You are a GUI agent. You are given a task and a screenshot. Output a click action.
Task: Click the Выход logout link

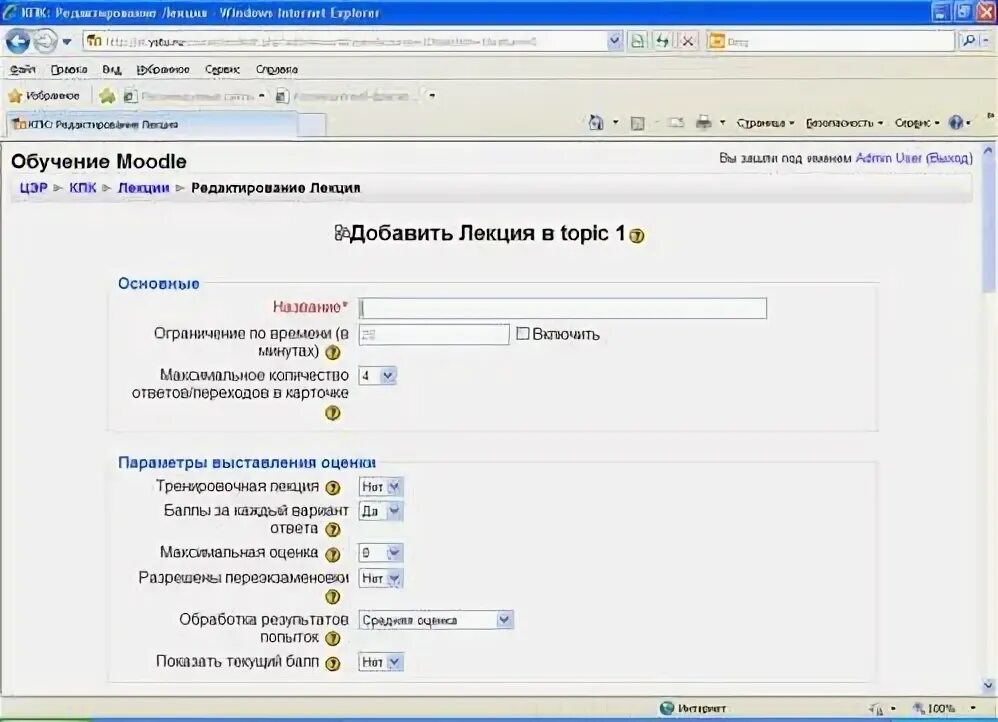coord(948,158)
